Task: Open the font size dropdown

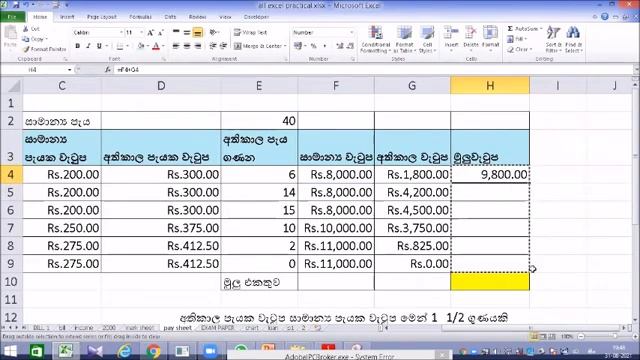Action: tap(141, 32)
